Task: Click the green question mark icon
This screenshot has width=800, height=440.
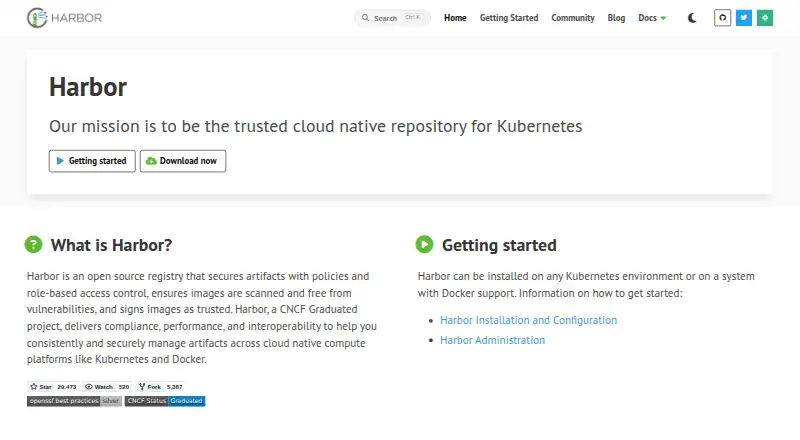Action: pyautogui.click(x=34, y=245)
